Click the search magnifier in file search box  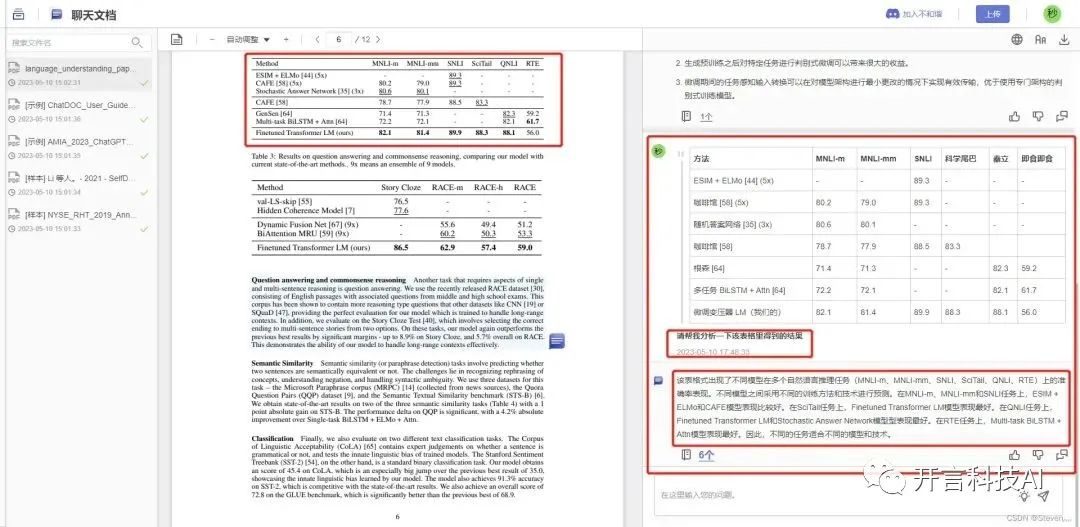[136, 43]
